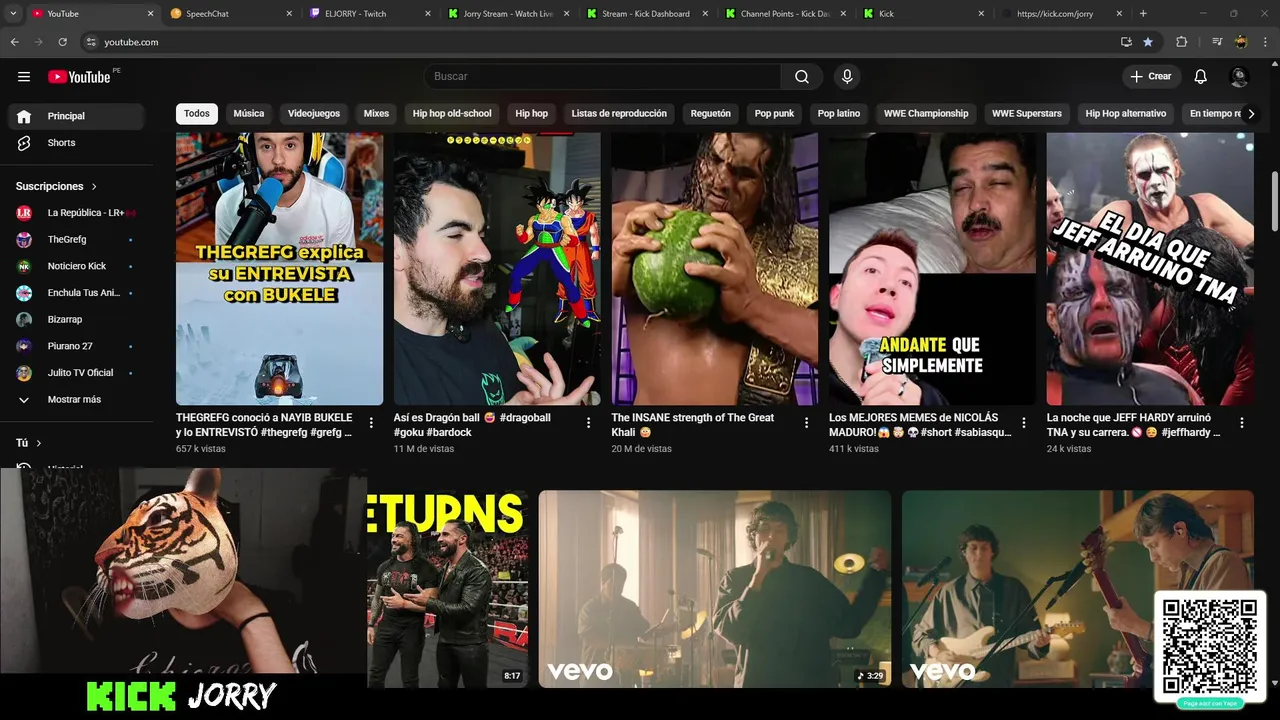
Task: Open the notifications bell
Action: tap(1201, 77)
